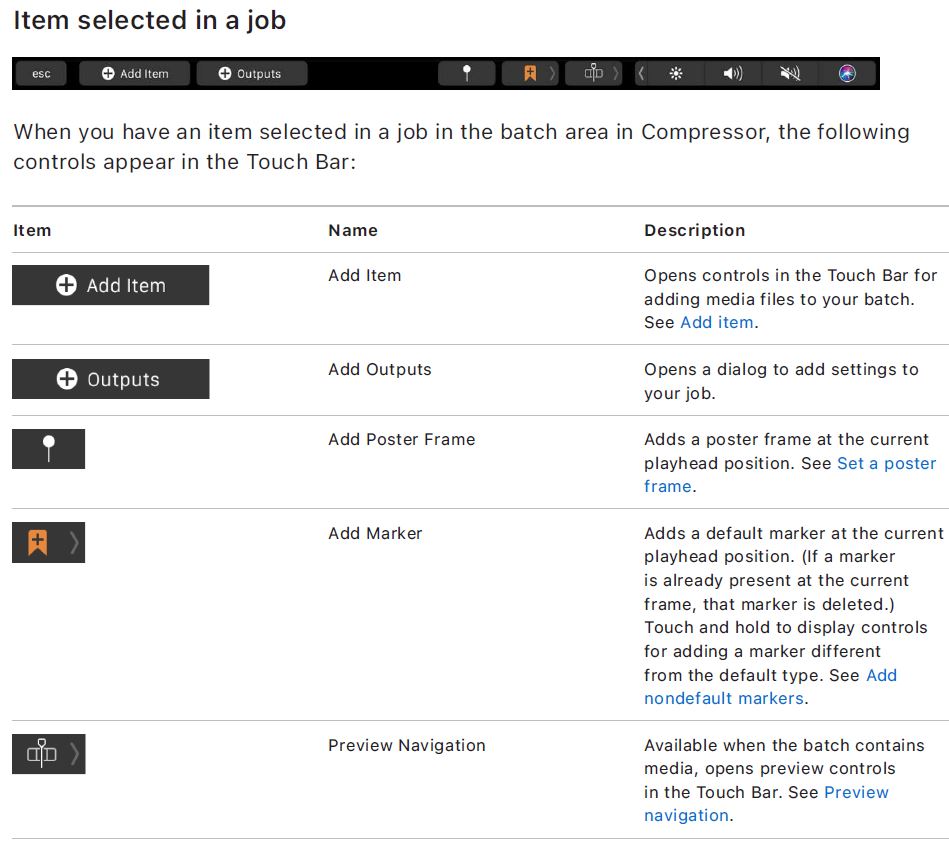Expand Control Strip with left chevron
This screenshot has width=949, height=851.
(x=641, y=73)
